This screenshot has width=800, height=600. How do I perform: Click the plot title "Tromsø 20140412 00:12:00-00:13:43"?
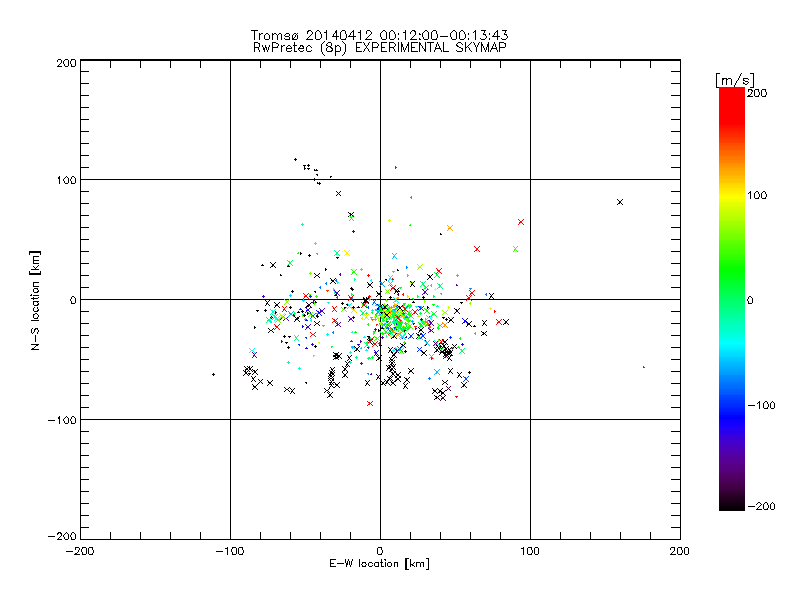pos(380,35)
